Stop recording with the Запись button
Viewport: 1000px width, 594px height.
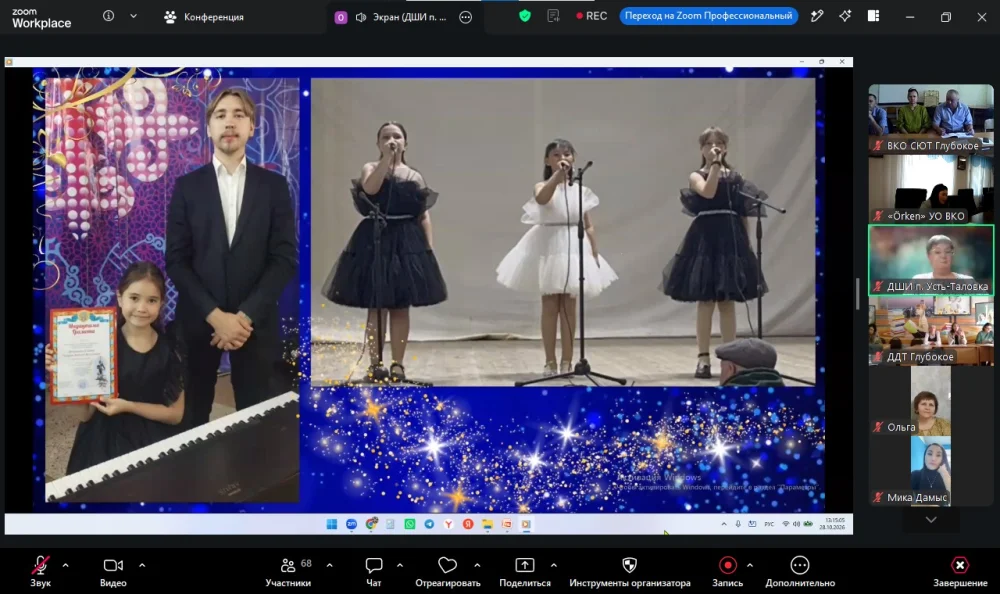pyautogui.click(x=728, y=571)
